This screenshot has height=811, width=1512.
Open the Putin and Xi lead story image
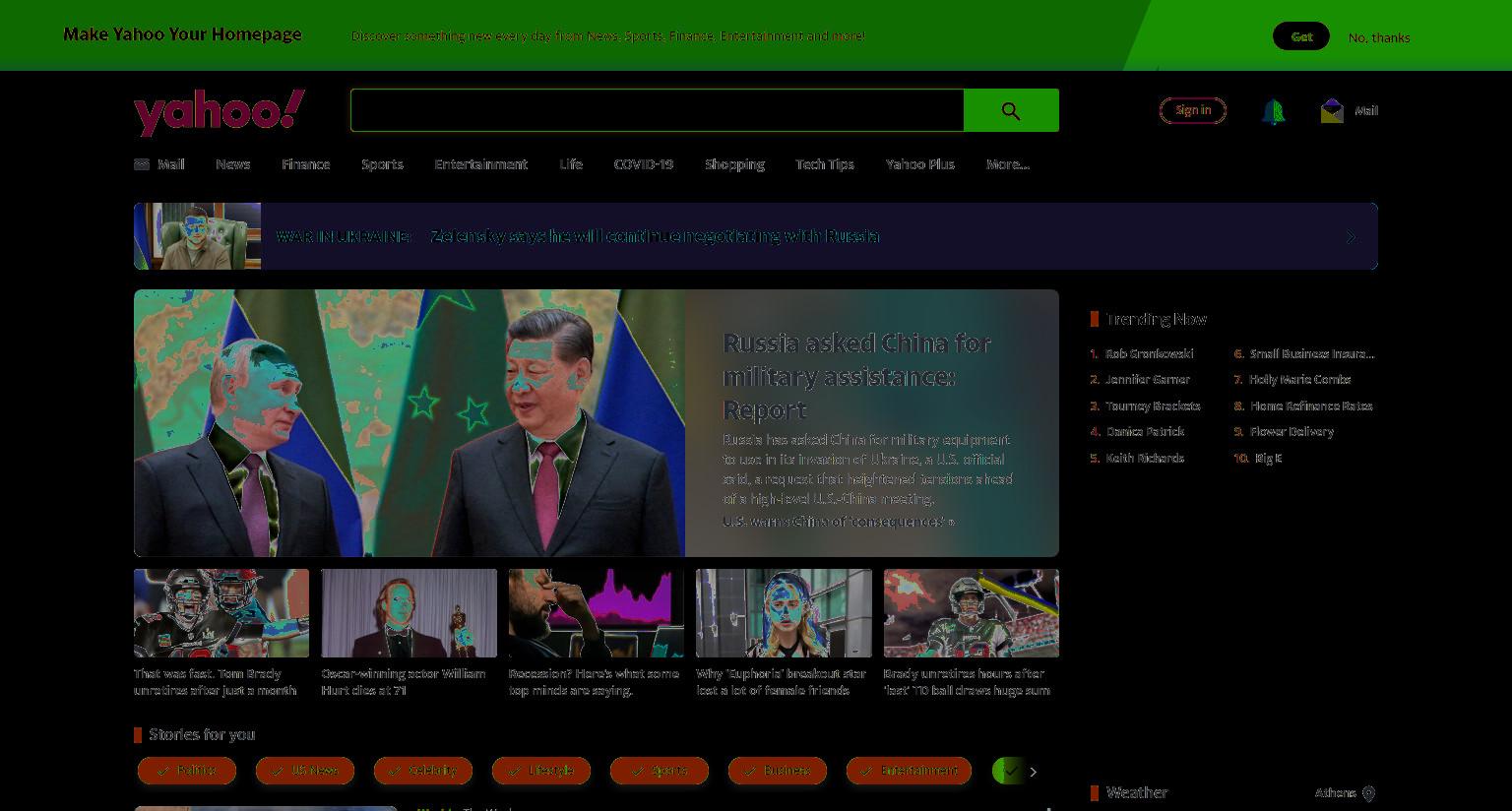pyautogui.click(x=409, y=423)
